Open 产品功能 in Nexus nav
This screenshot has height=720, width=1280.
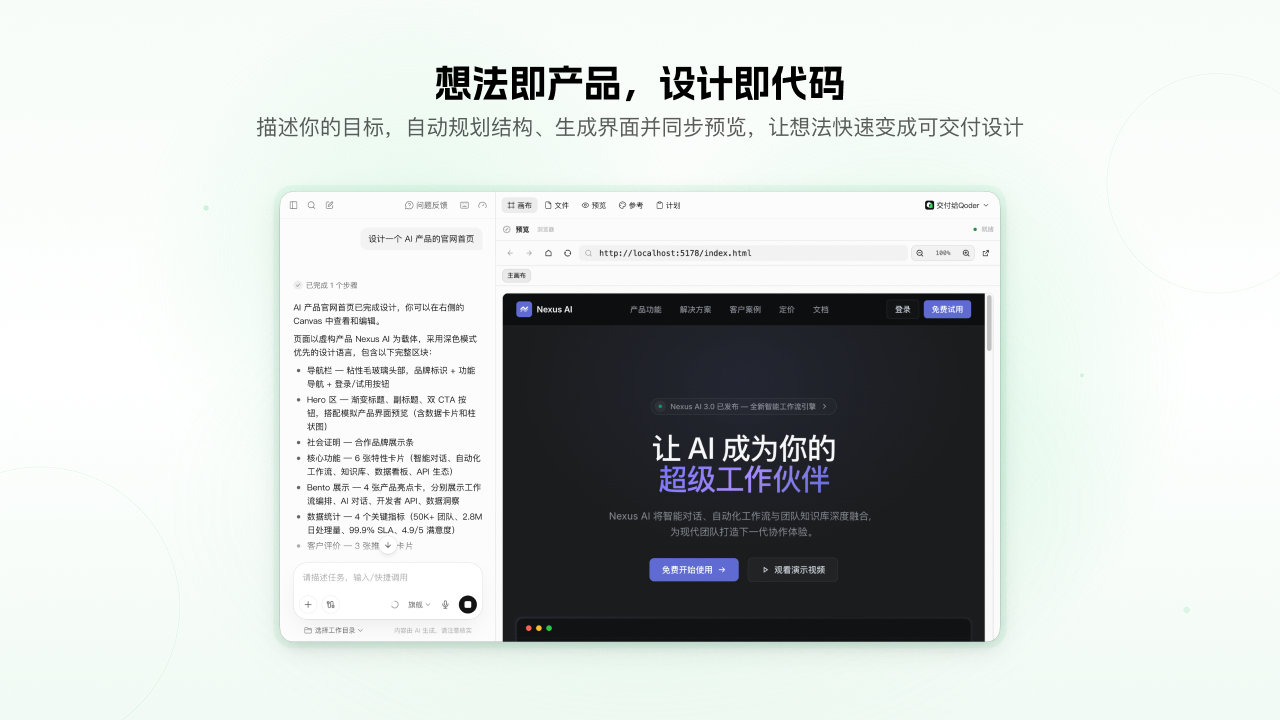tap(645, 309)
